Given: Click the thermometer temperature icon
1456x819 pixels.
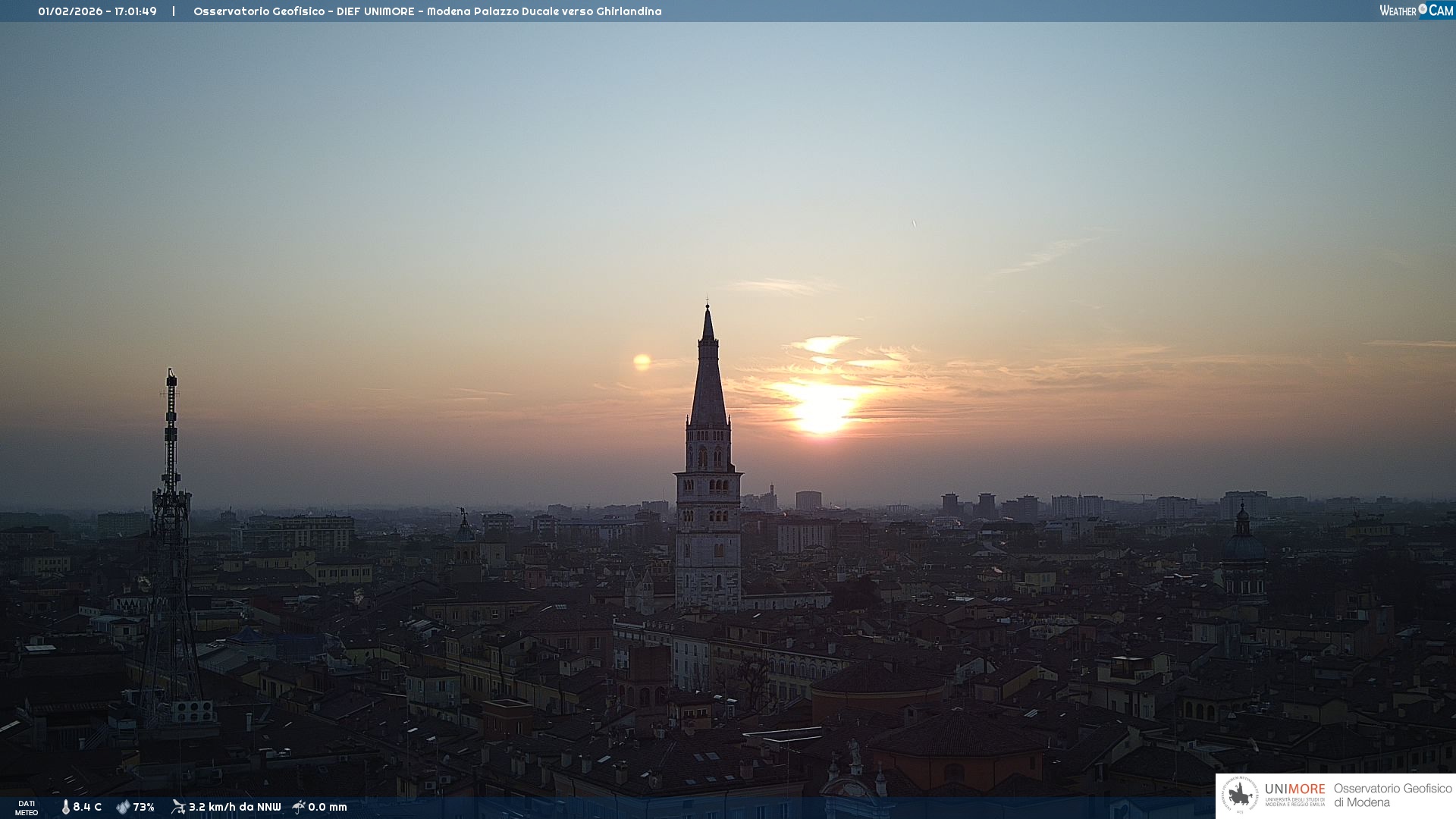Looking at the screenshot, I should pos(65,807).
